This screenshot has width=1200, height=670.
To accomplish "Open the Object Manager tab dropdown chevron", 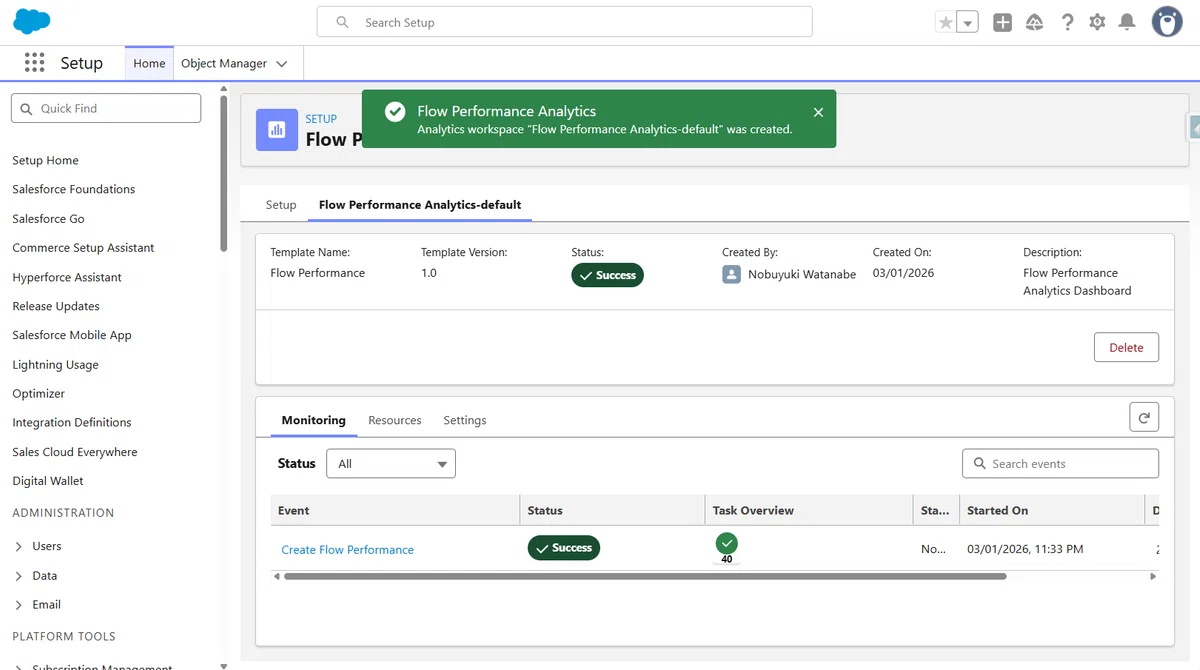I will [282, 64].
